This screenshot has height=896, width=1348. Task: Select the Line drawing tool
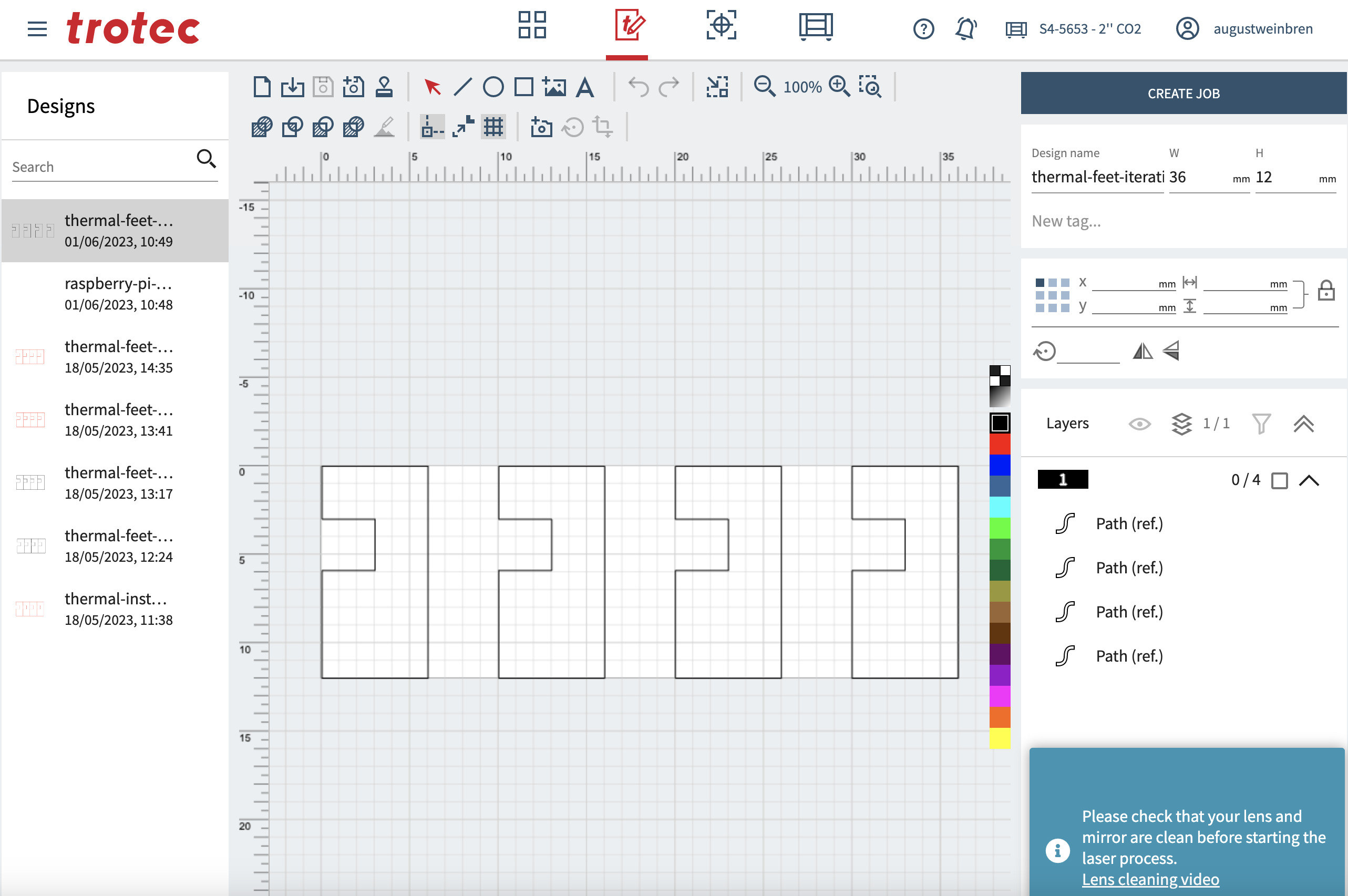pyautogui.click(x=462, y=87)
